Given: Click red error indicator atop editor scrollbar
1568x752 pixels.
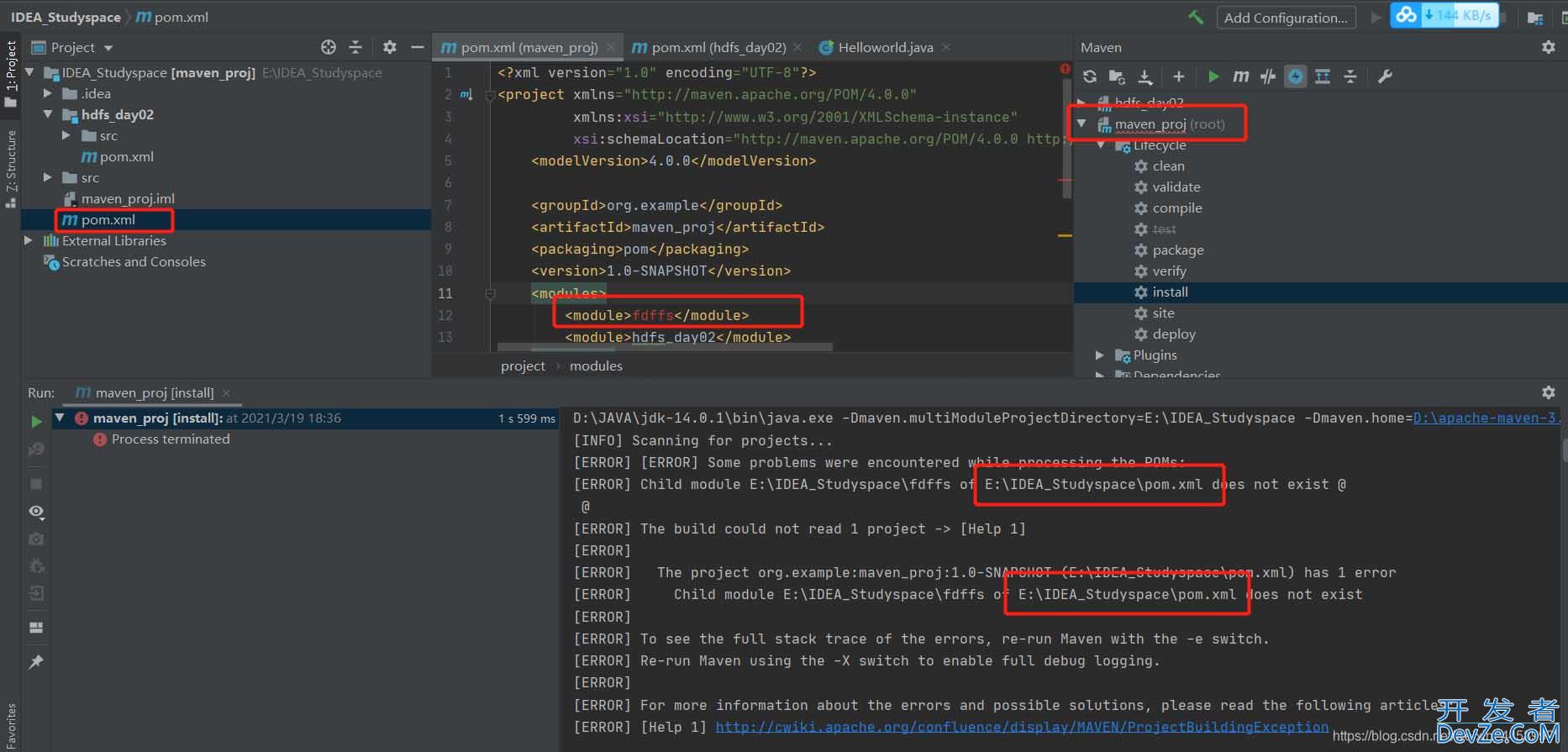Looking at the screenshot, I should coord(1065,69).
